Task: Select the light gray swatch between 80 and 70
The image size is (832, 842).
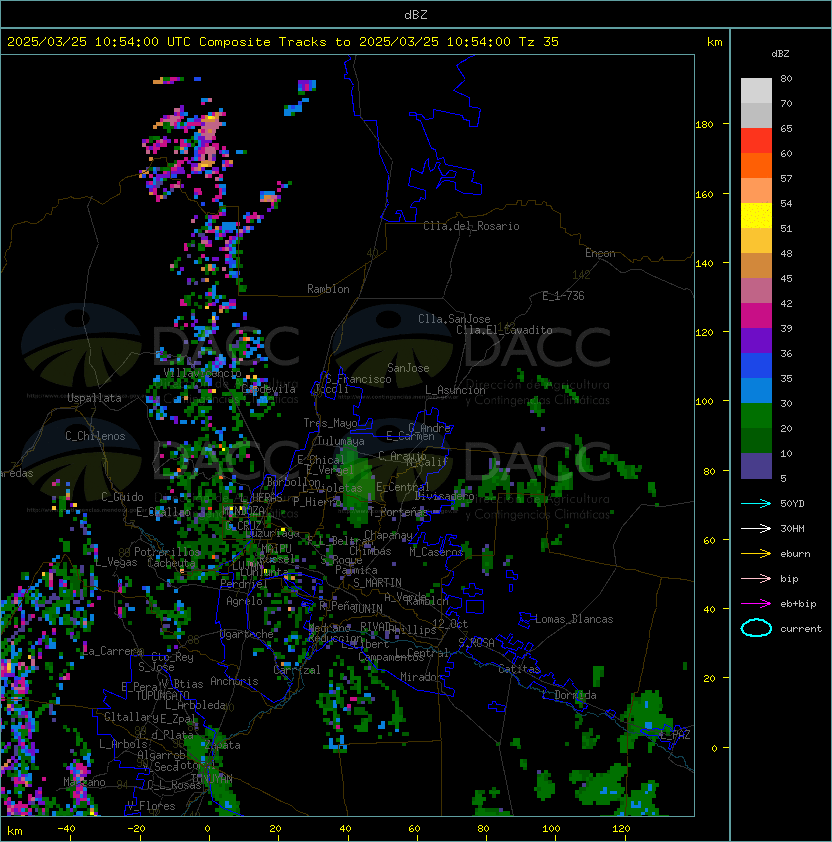Action: click(x=756, y=90)
